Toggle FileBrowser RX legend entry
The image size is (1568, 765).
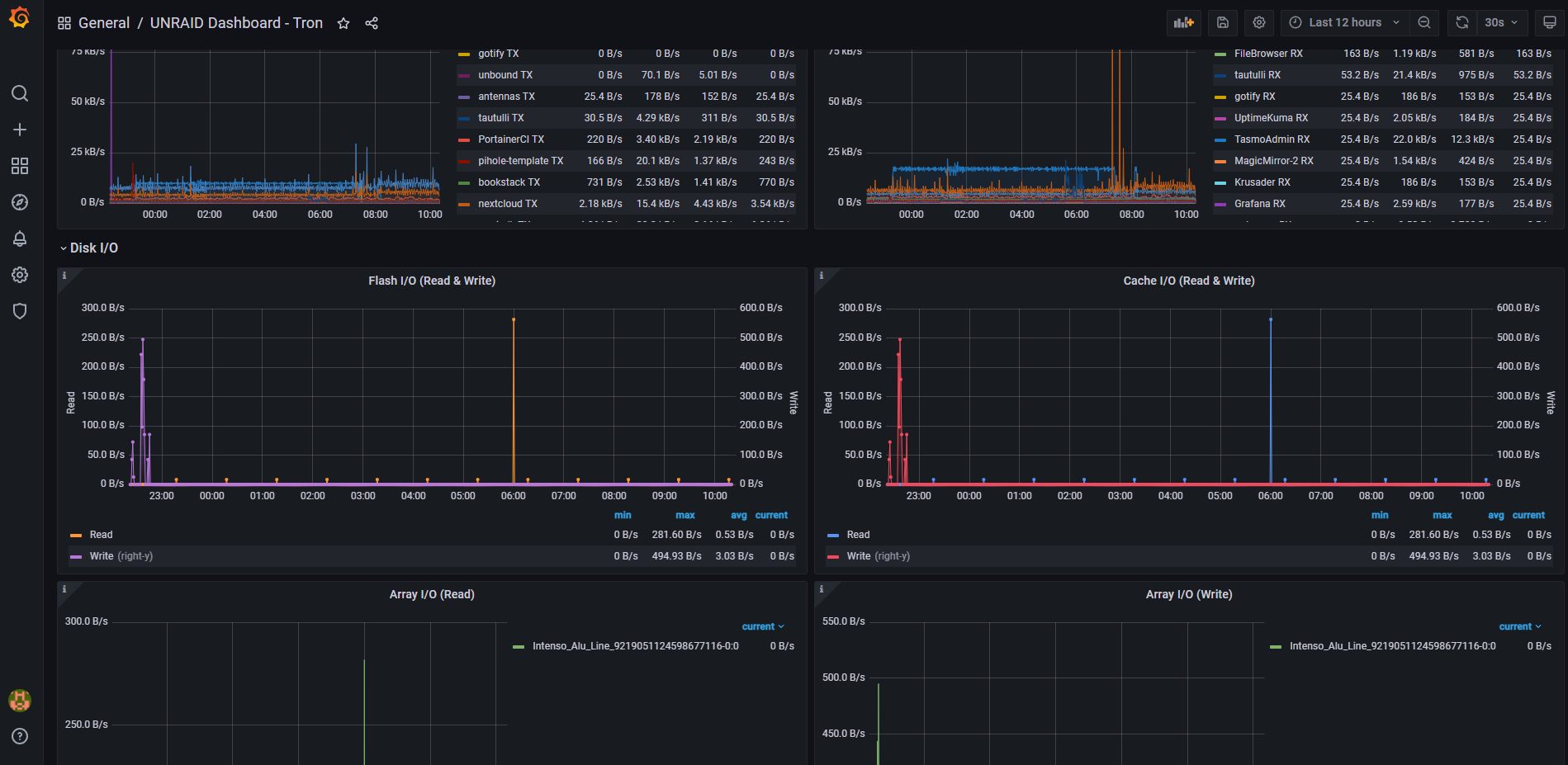point(1268,54)
